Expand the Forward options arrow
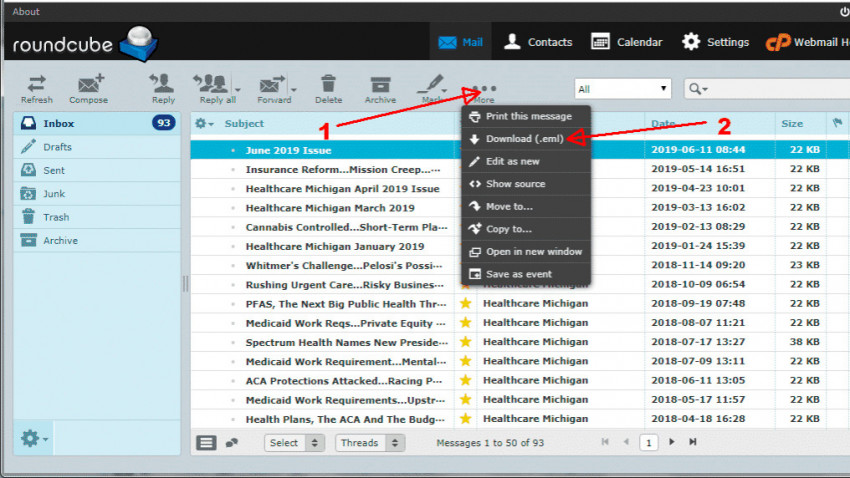850x478 pixels. pyautogui.click(x=293, y=89)
